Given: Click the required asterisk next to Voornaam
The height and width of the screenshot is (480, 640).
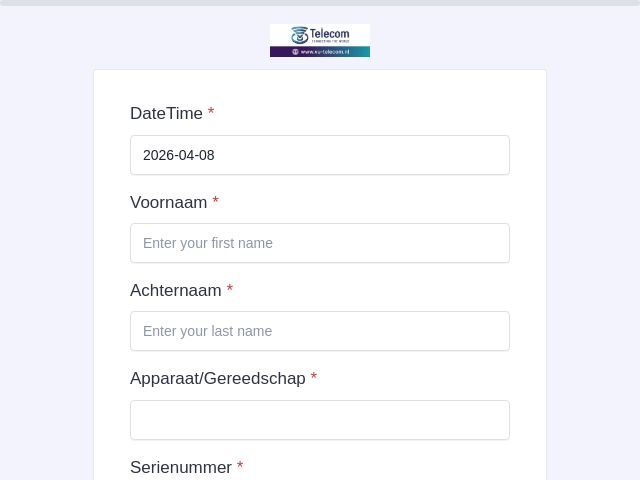Looking at the screenshot, I should 216,200.
